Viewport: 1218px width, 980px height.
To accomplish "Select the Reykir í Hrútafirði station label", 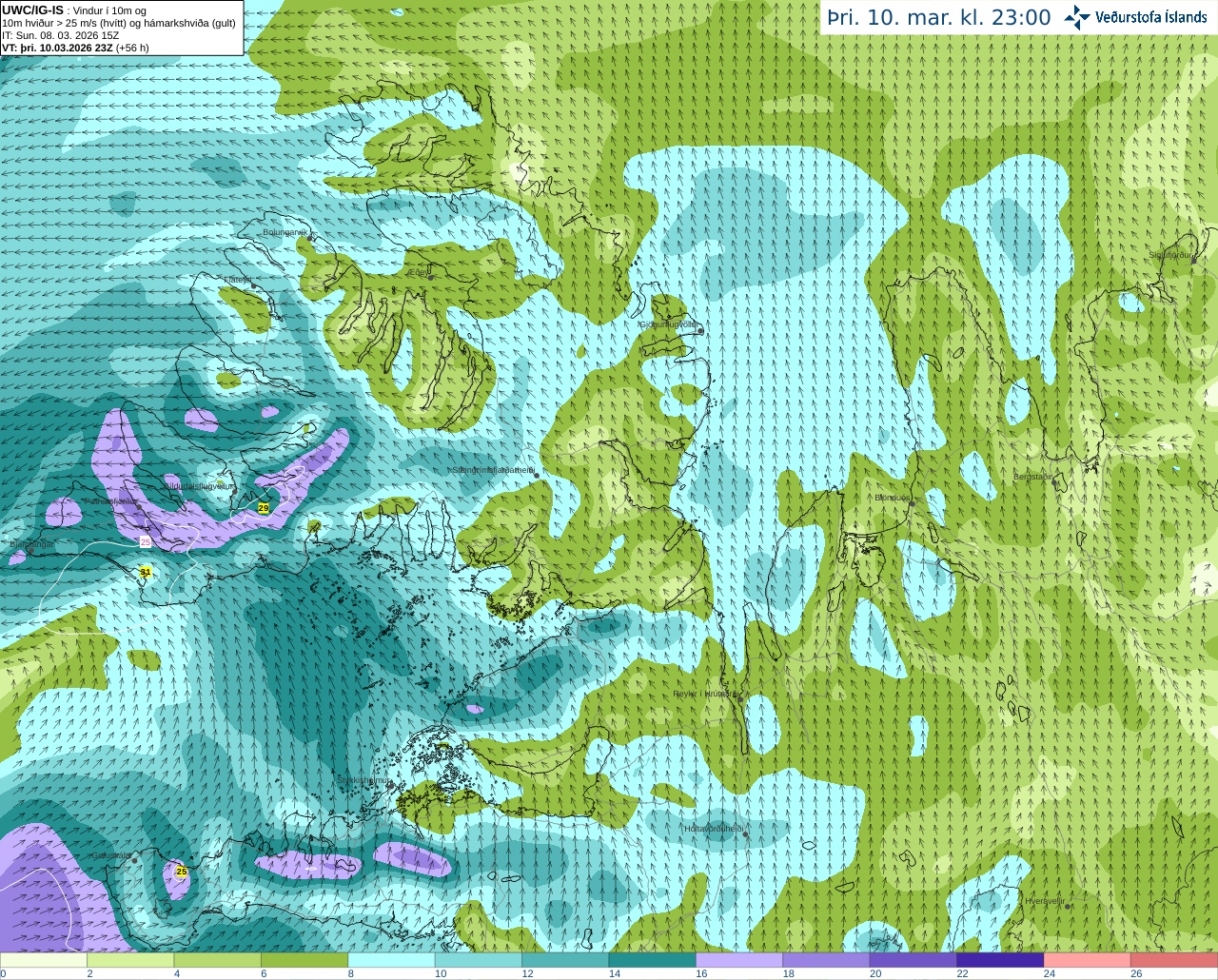I will (704, 694).
